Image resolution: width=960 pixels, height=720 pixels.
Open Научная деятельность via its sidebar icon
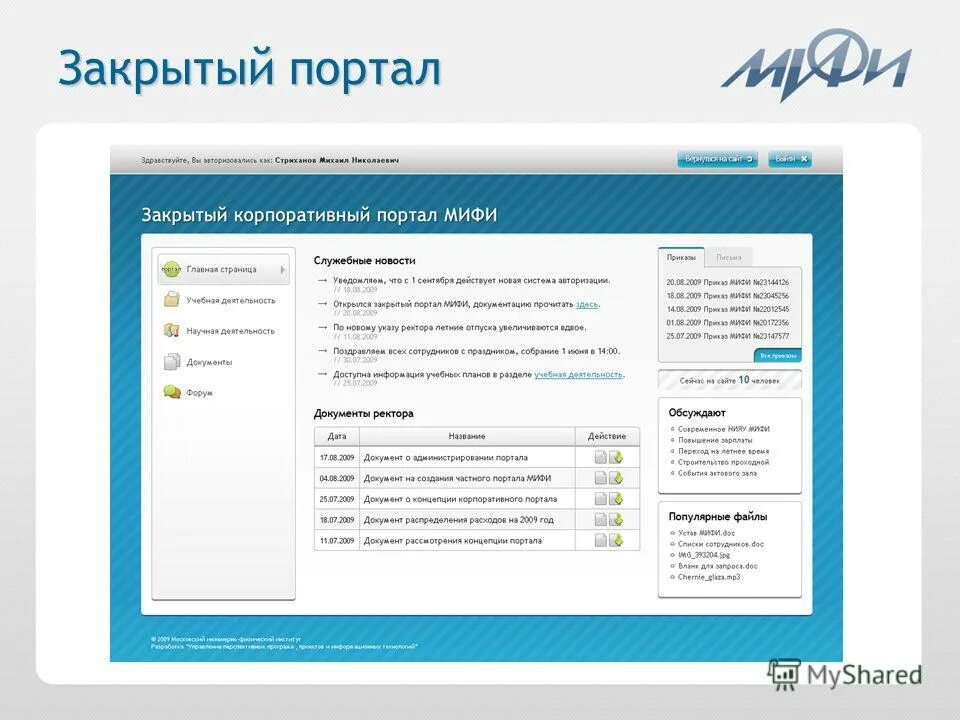click(x=171, y=330)
